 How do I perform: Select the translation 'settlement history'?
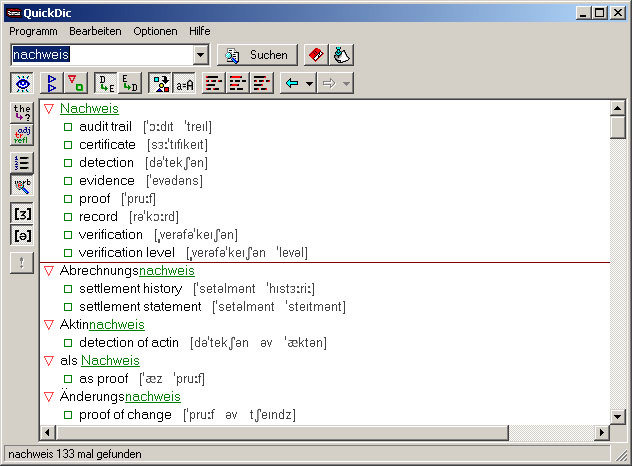click(x=131, y=289)
